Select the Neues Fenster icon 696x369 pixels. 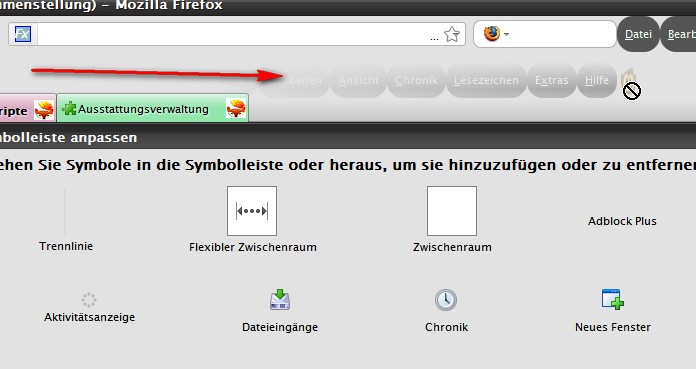(x=613, y=299)
